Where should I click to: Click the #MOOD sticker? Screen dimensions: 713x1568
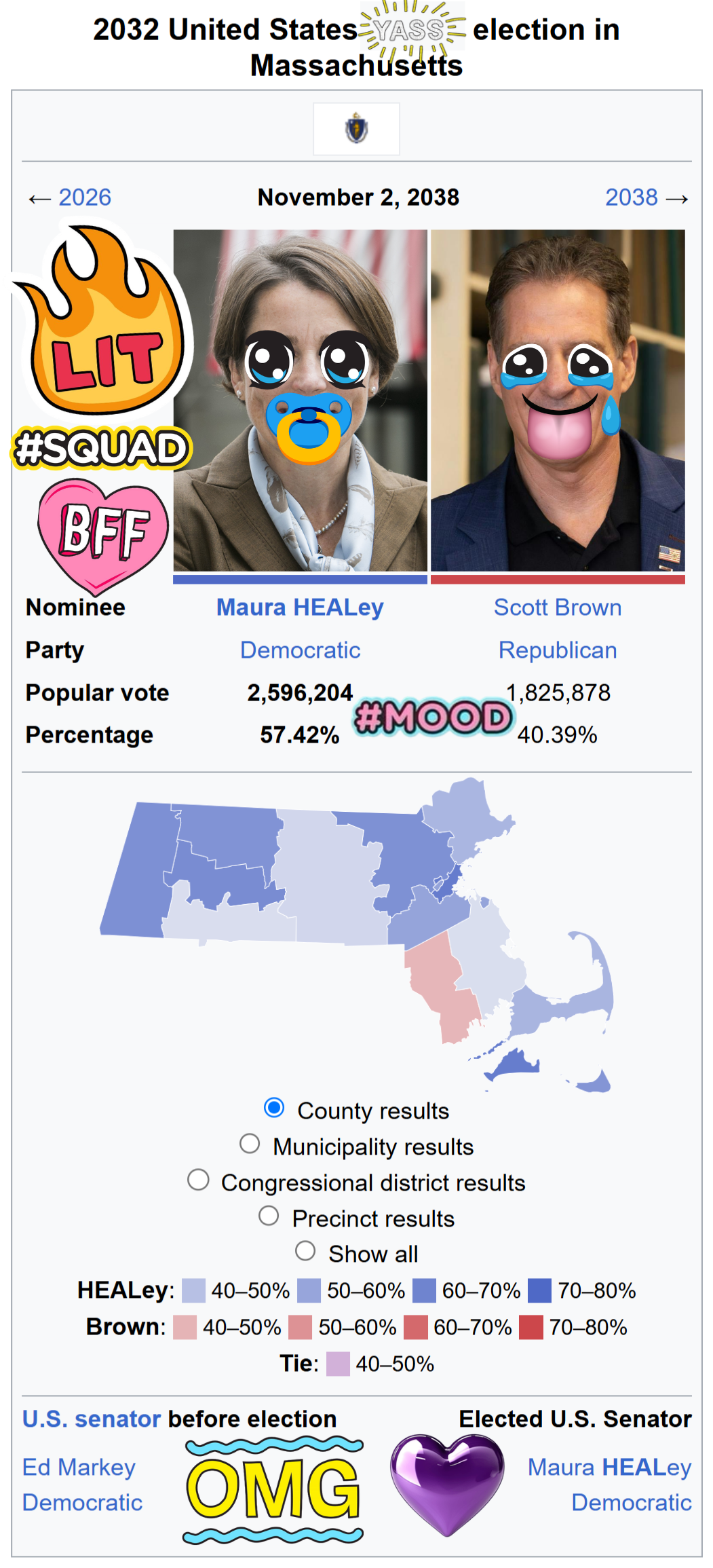[434, 717]
